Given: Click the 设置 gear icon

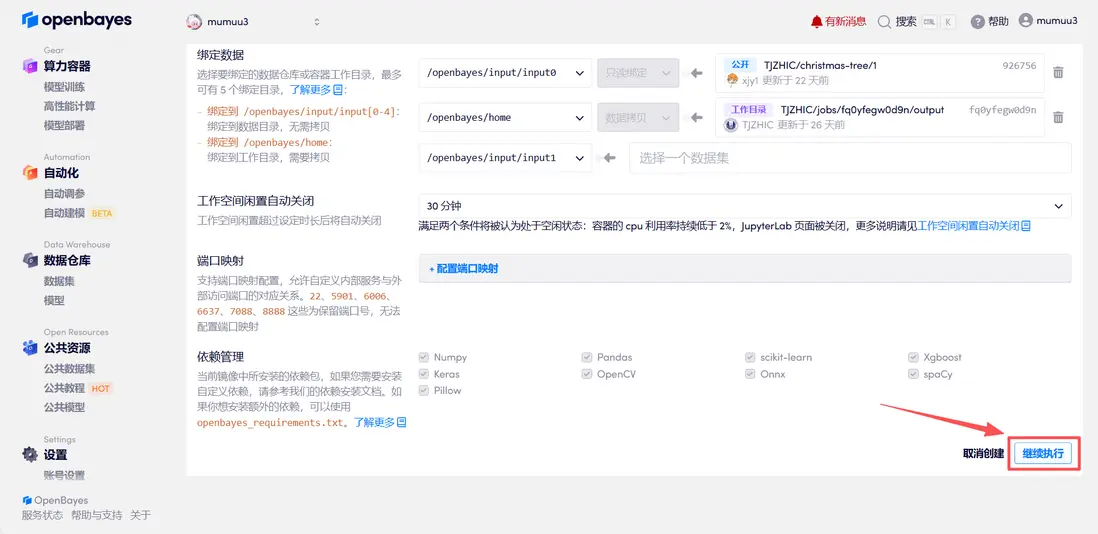Looking at the screenshot, I should 29,455.
